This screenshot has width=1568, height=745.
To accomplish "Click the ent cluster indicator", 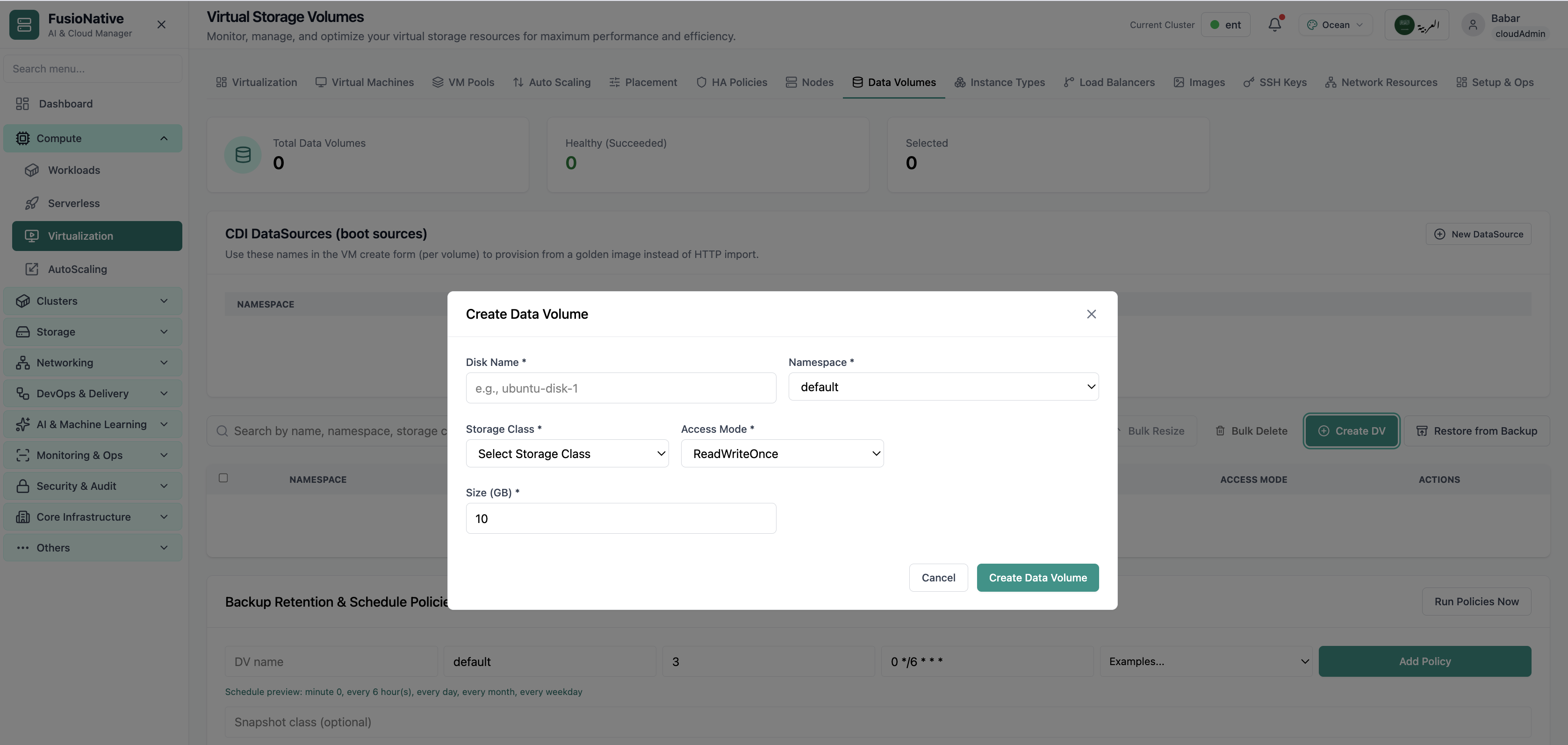I will click(x=1225, y=25).
